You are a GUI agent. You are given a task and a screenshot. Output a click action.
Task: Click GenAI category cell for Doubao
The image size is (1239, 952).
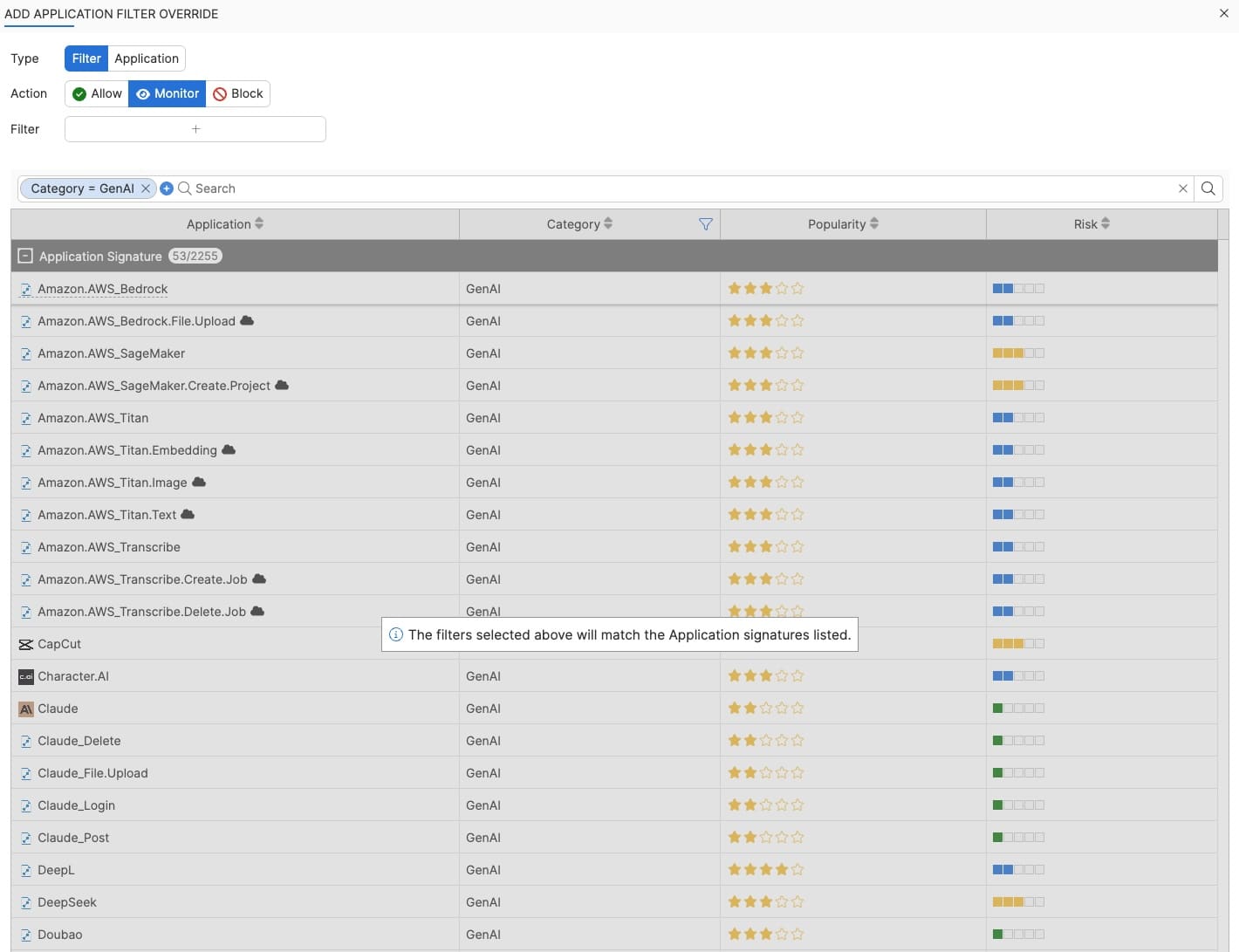click(x=590, y=935)
